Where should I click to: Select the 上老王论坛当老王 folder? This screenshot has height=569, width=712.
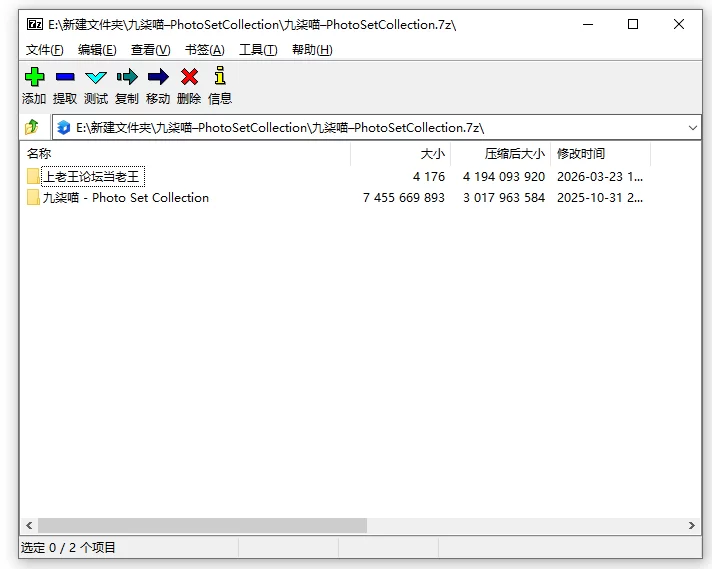coord(92,177)
